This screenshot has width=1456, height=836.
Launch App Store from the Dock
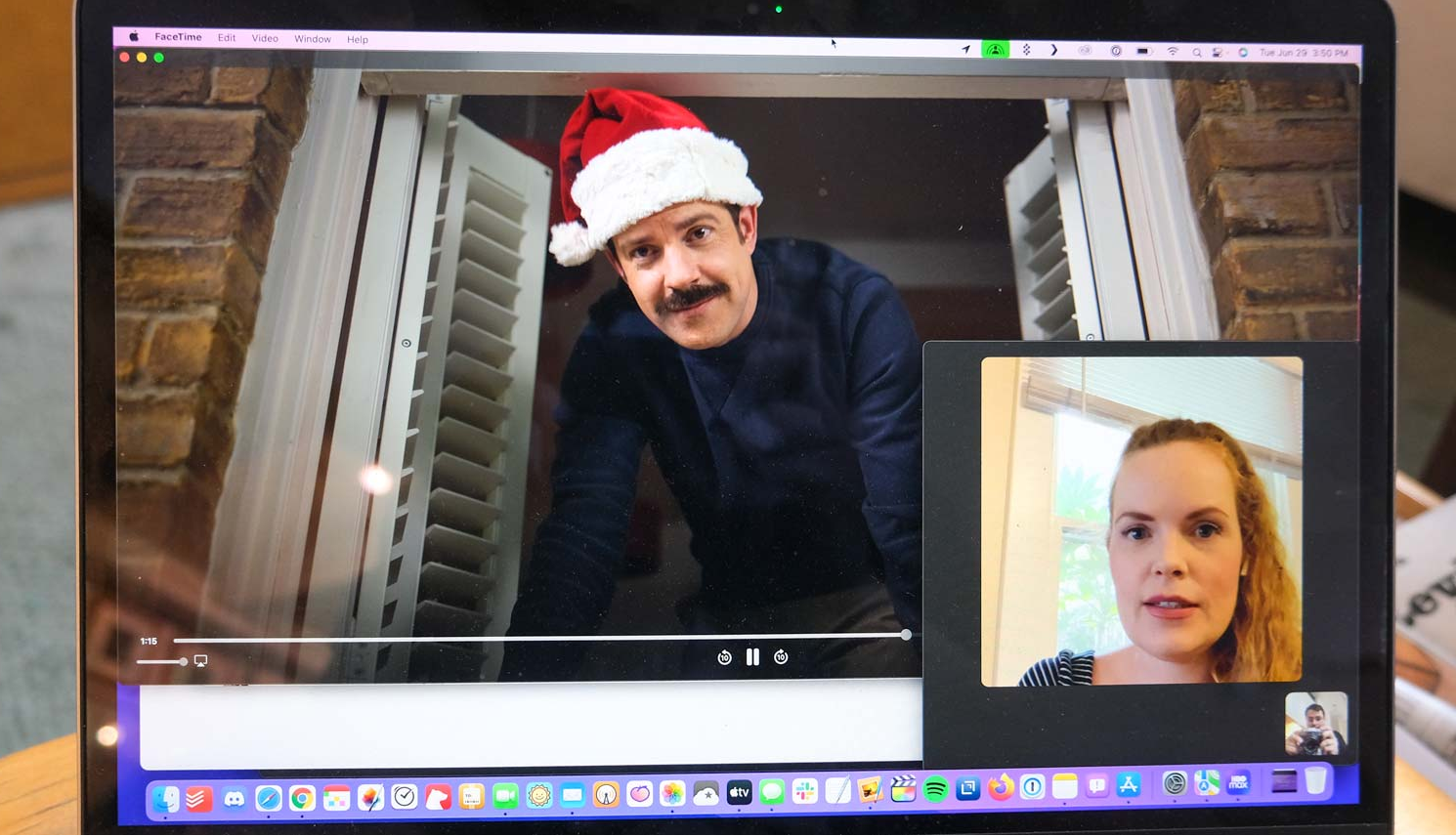pos(1129,785)
